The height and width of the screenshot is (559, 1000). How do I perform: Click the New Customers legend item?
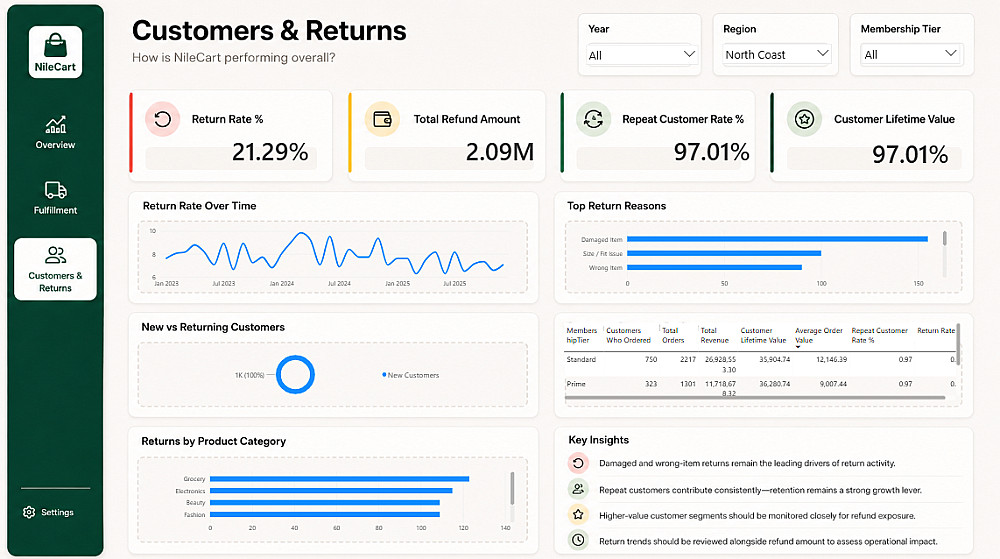point(410,375)
